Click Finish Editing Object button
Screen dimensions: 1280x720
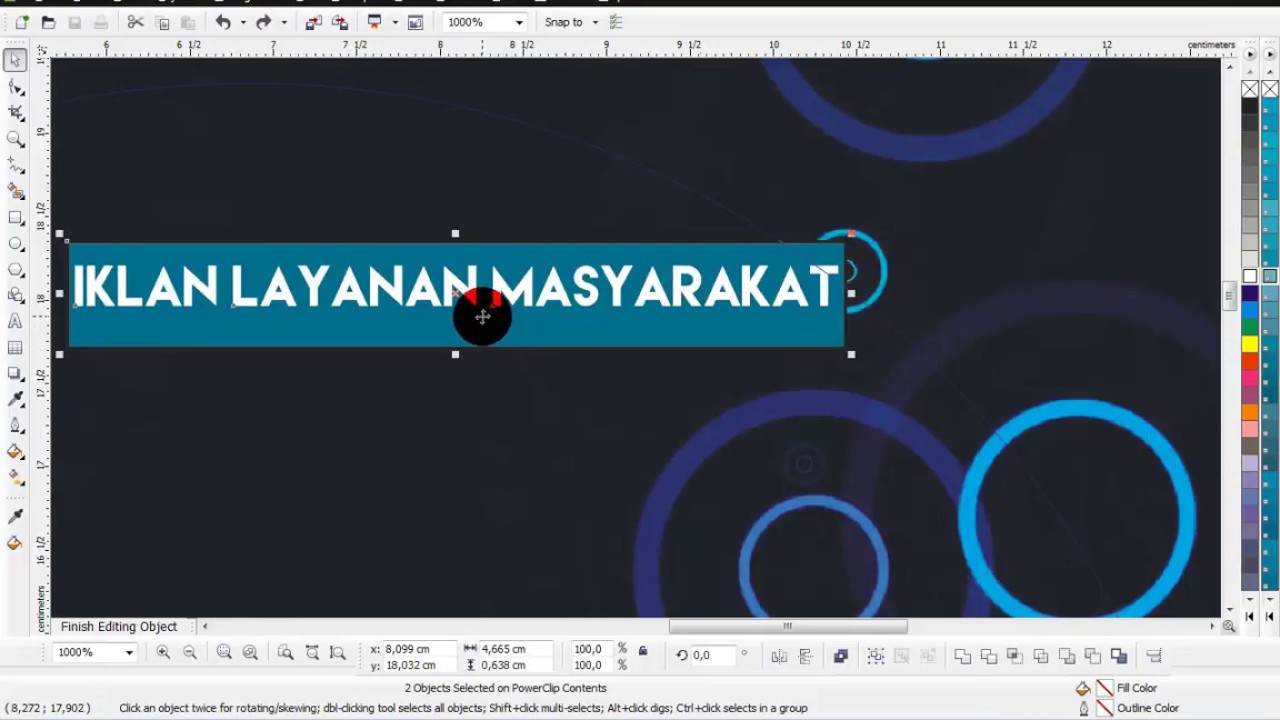(119, 626)
